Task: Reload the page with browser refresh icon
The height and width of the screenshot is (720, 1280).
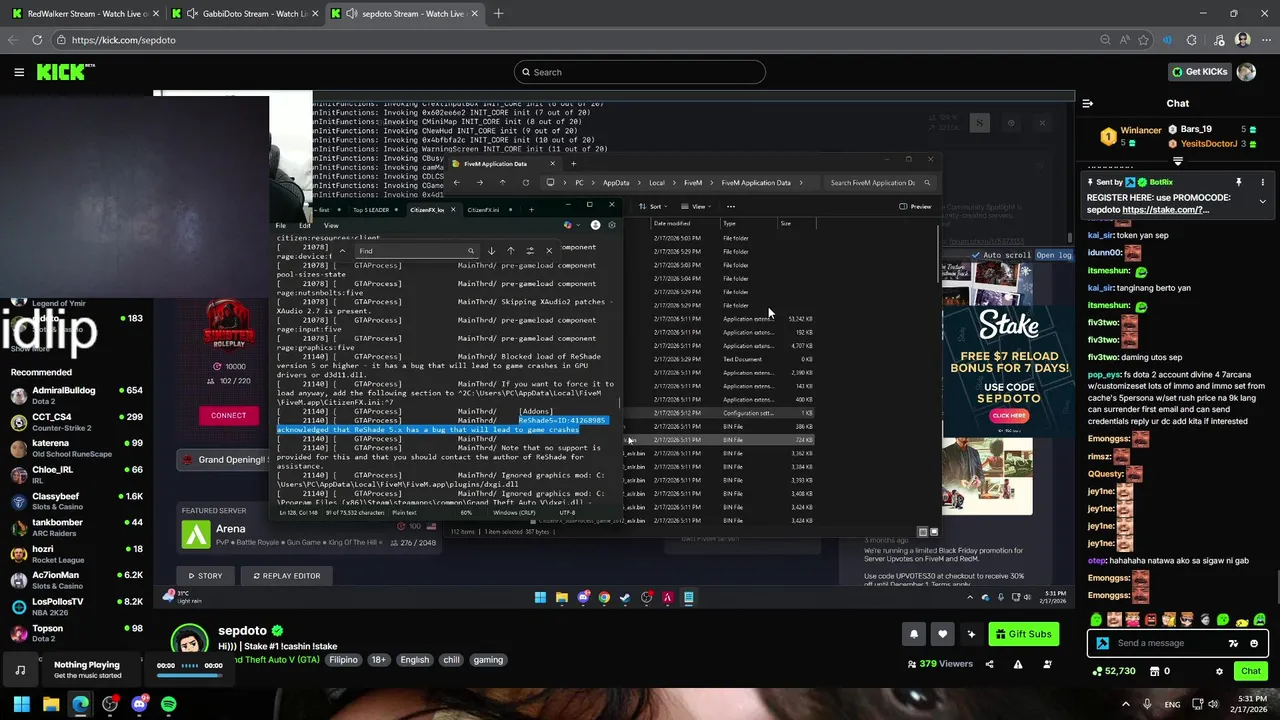Action: pyautogui.click(x=37, y=40)
